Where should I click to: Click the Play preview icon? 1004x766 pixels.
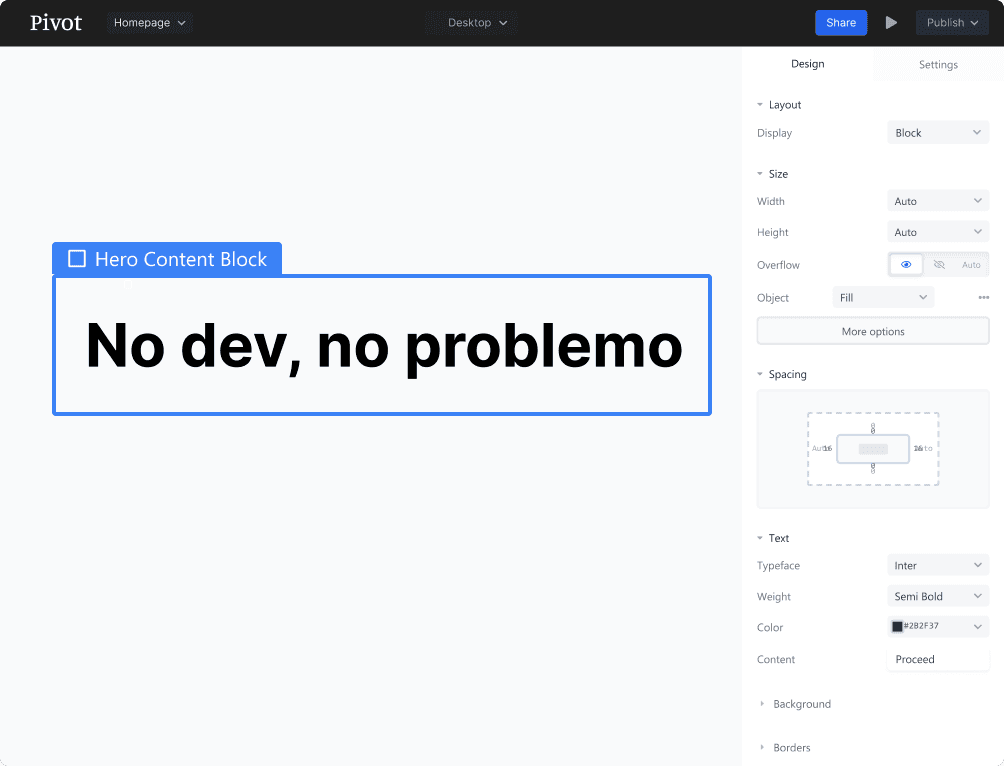(891, 23)
